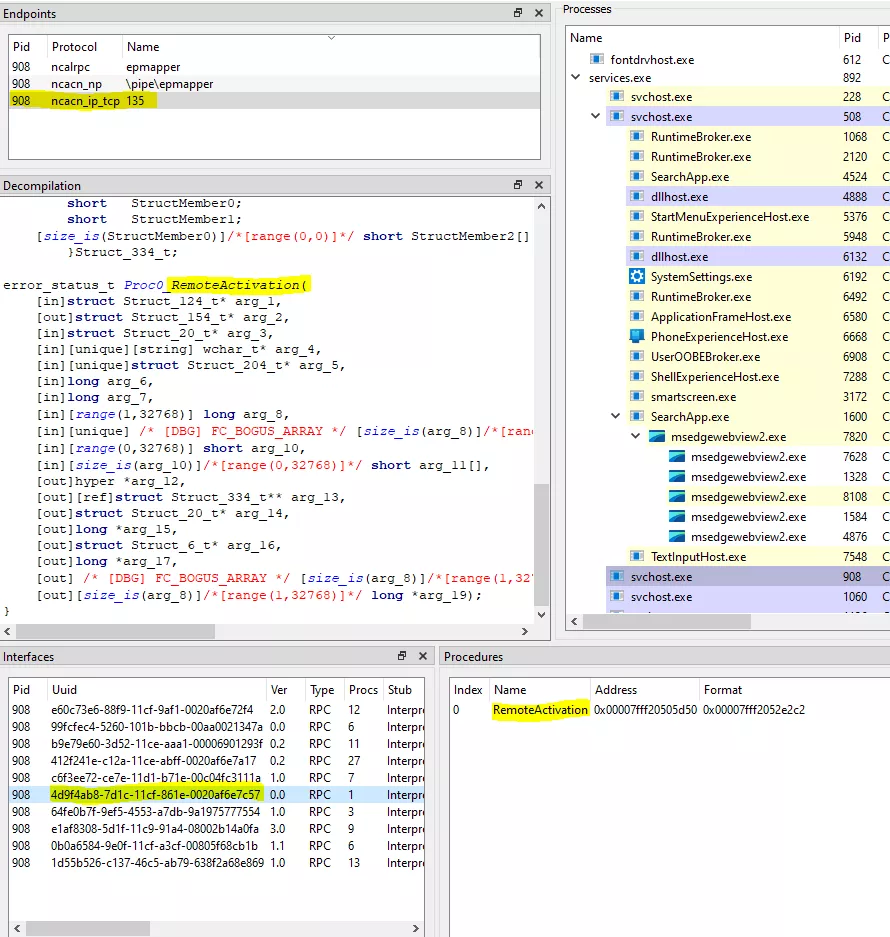Click the SystemSettings.exe gear icon
Viewport: 890px width, 937px height.
(637, 276)
